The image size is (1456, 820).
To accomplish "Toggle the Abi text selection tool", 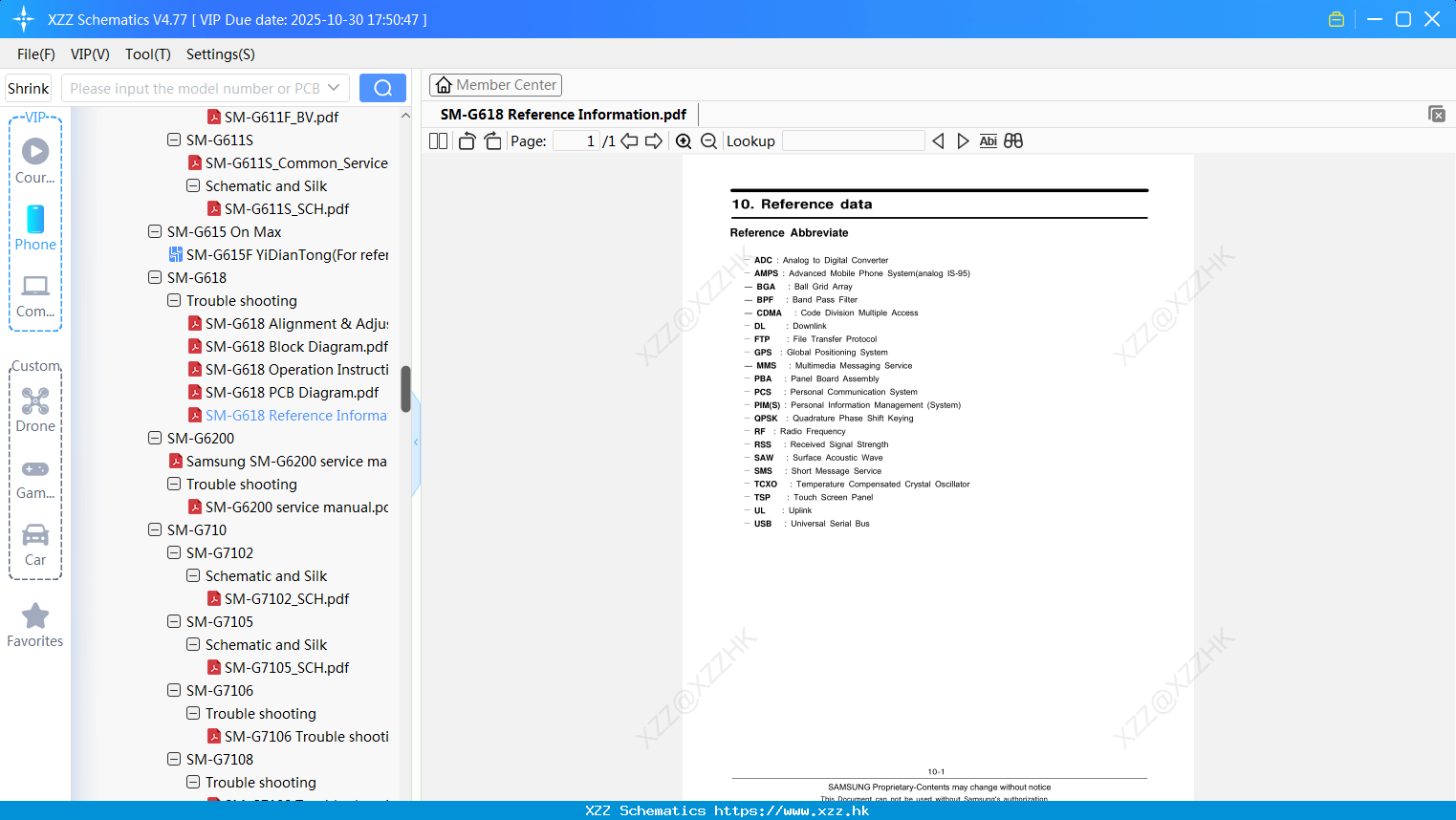I will pyautogui.click(x=988, y=140).
